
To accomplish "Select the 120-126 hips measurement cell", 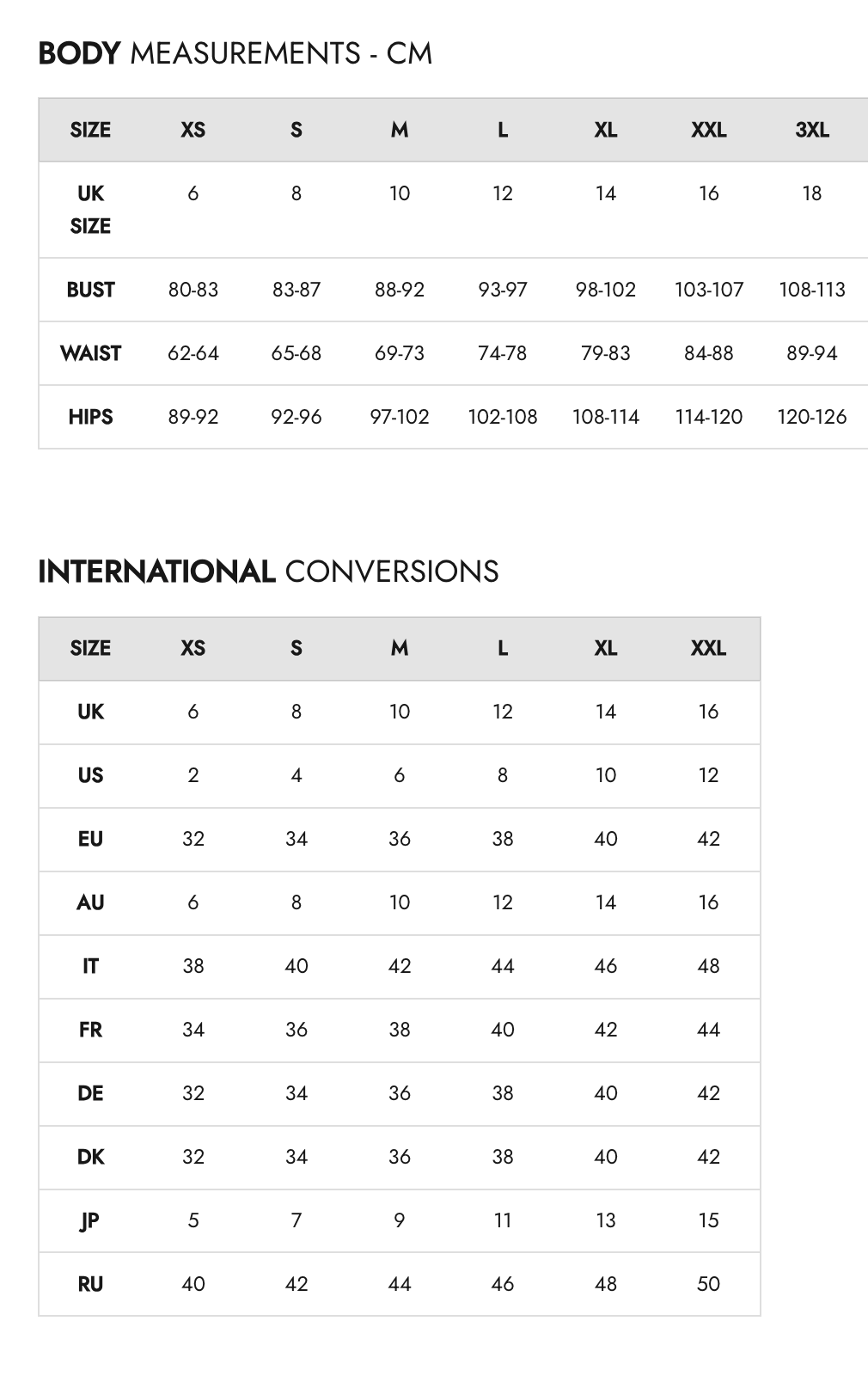I will 811,417.
